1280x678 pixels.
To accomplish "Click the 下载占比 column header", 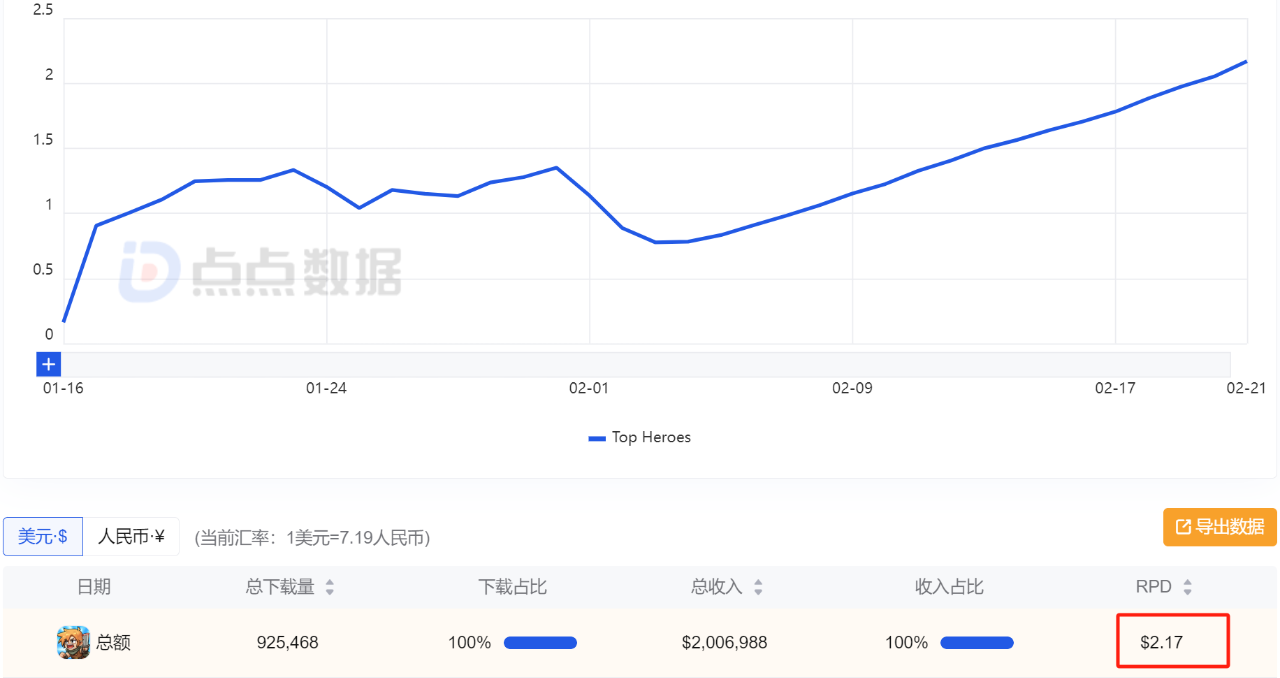I will (513, 587).
